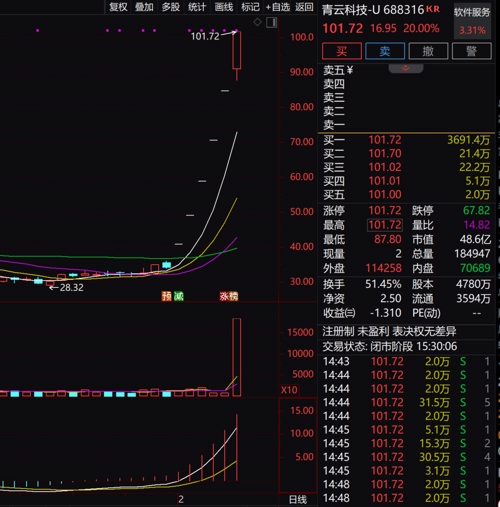Viewport: 500px width, 507px height.
Task: Click the 28.32 low price label
Action: pos(71,288)
